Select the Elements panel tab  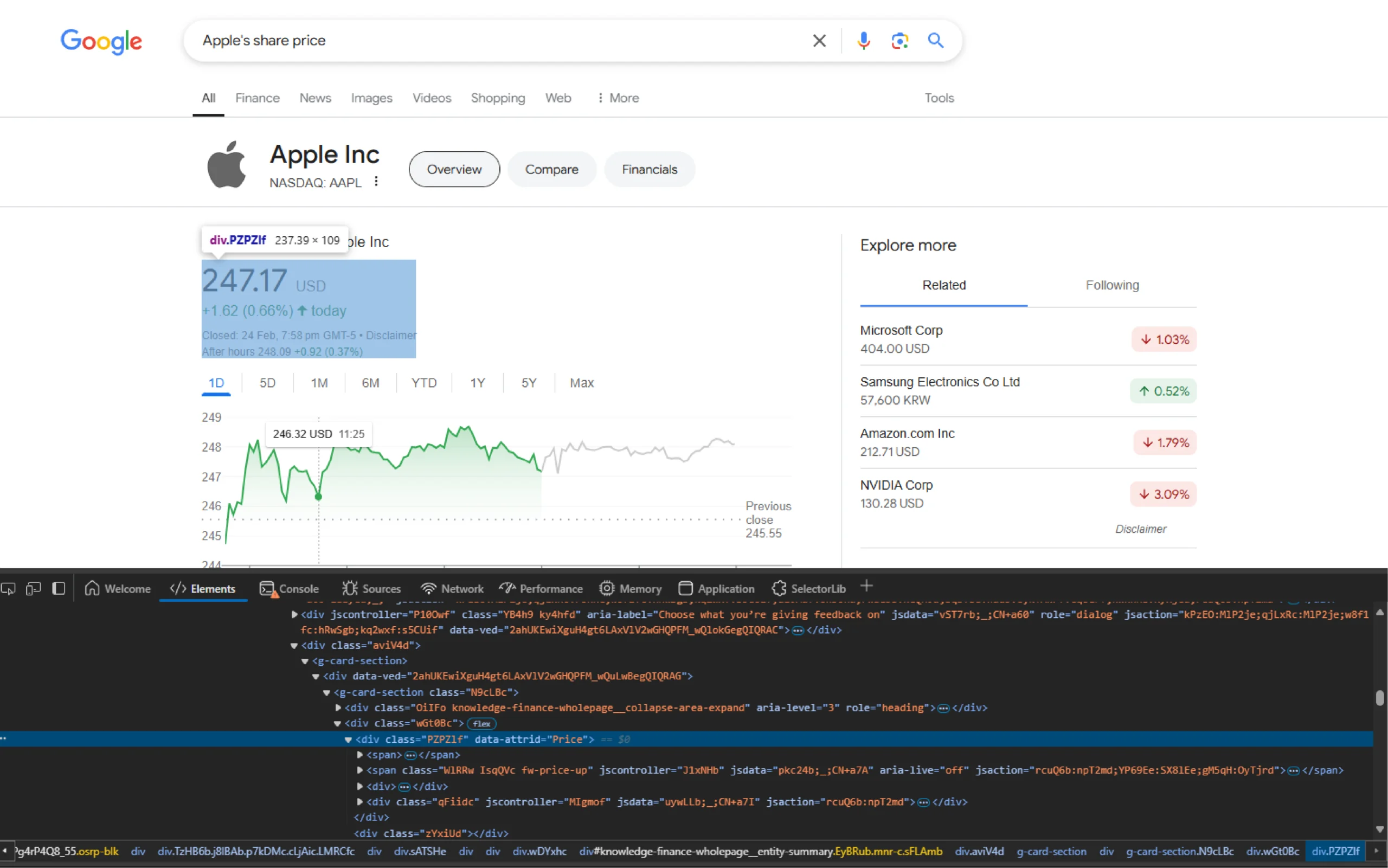(x=203, y=588)
